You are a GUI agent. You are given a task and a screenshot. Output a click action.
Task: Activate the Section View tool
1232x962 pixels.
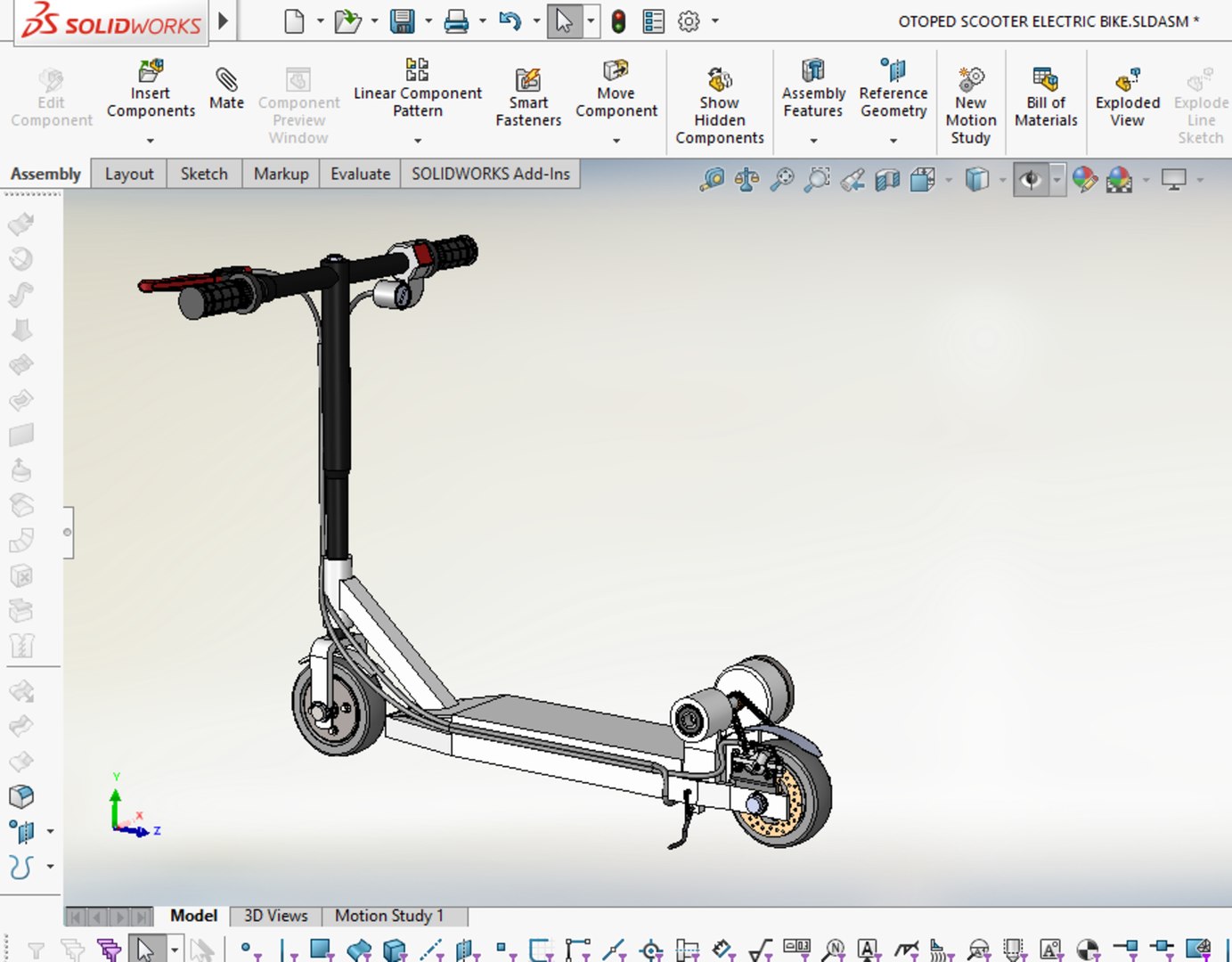tap(887, 180)
